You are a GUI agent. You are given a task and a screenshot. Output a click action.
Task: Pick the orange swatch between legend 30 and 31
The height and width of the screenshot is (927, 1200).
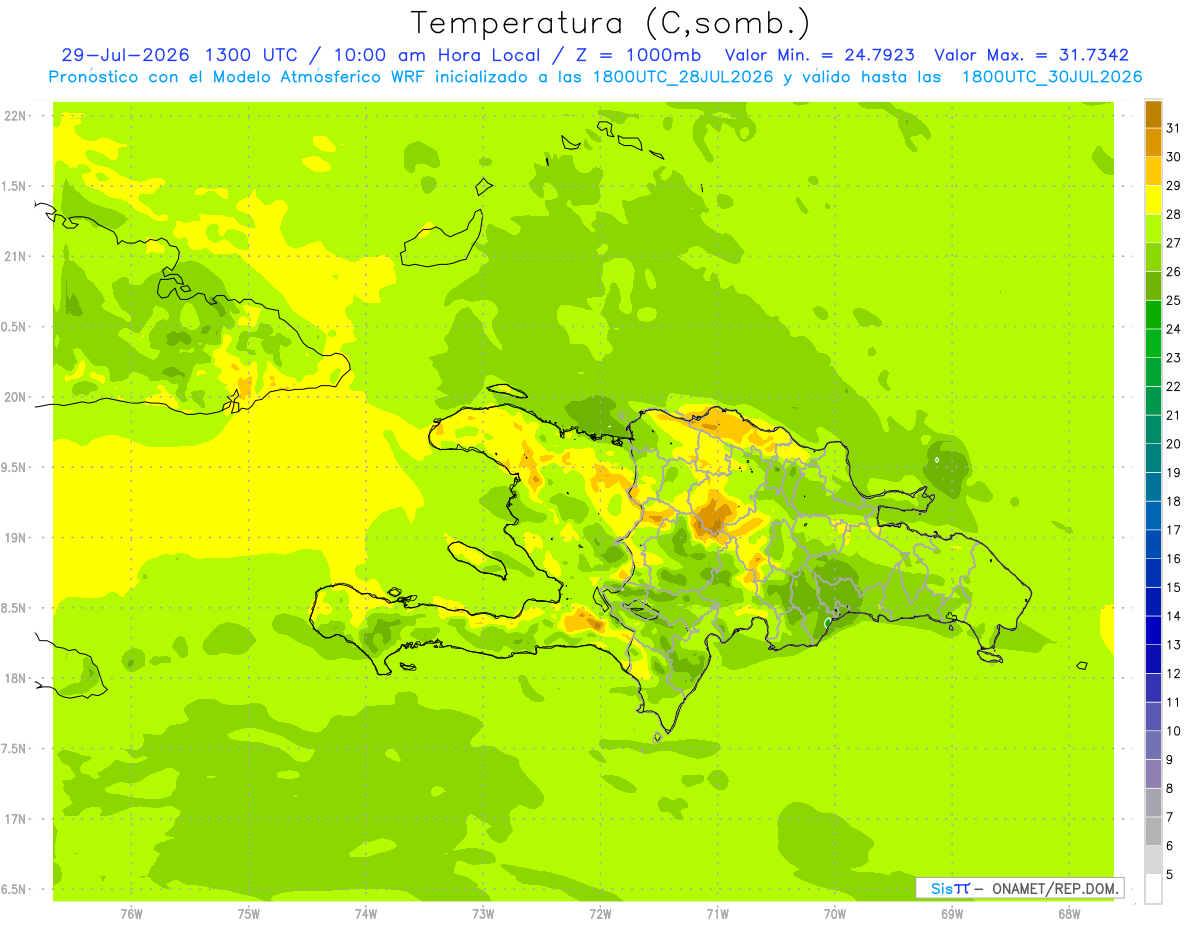(1153, 142)
